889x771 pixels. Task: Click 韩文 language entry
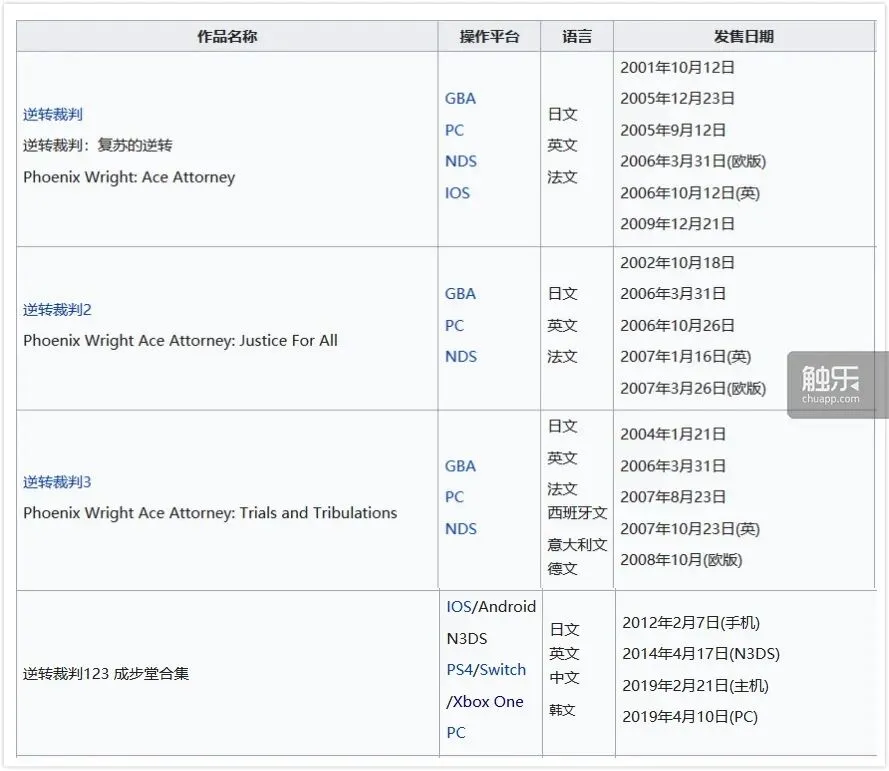[x=562, y=710]
